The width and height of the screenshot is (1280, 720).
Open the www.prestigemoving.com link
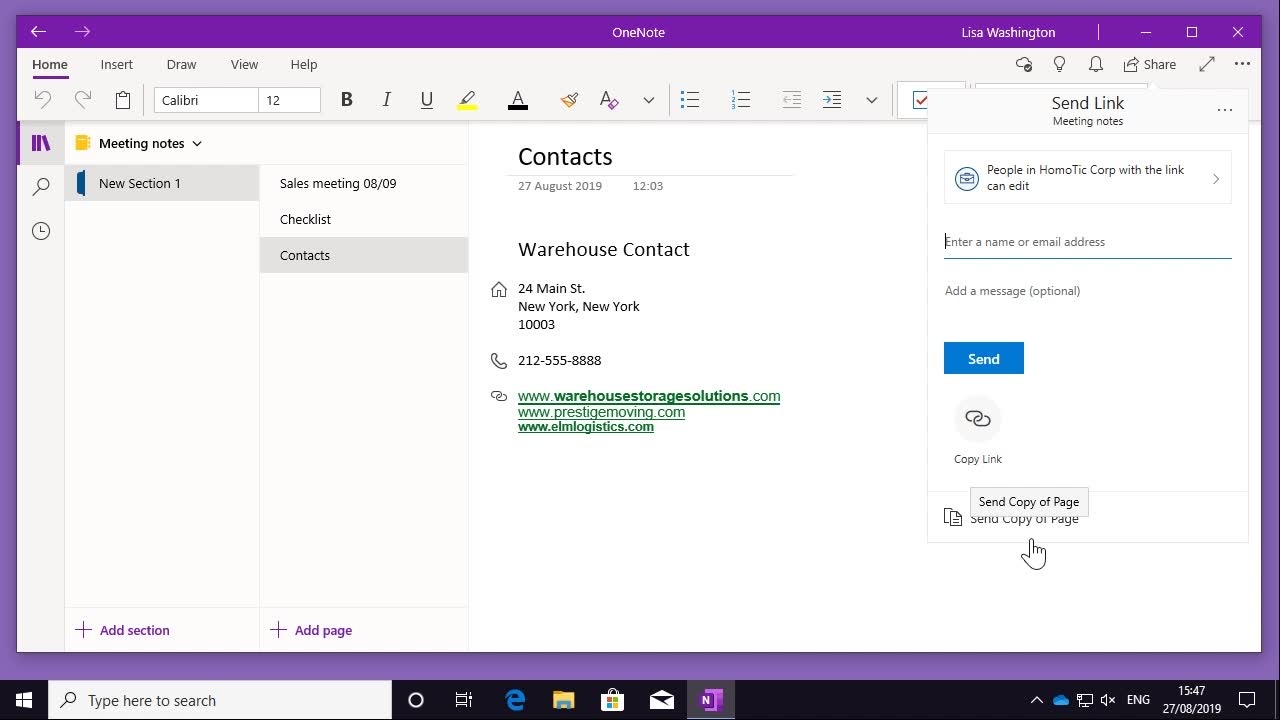[x=601, y=412]
